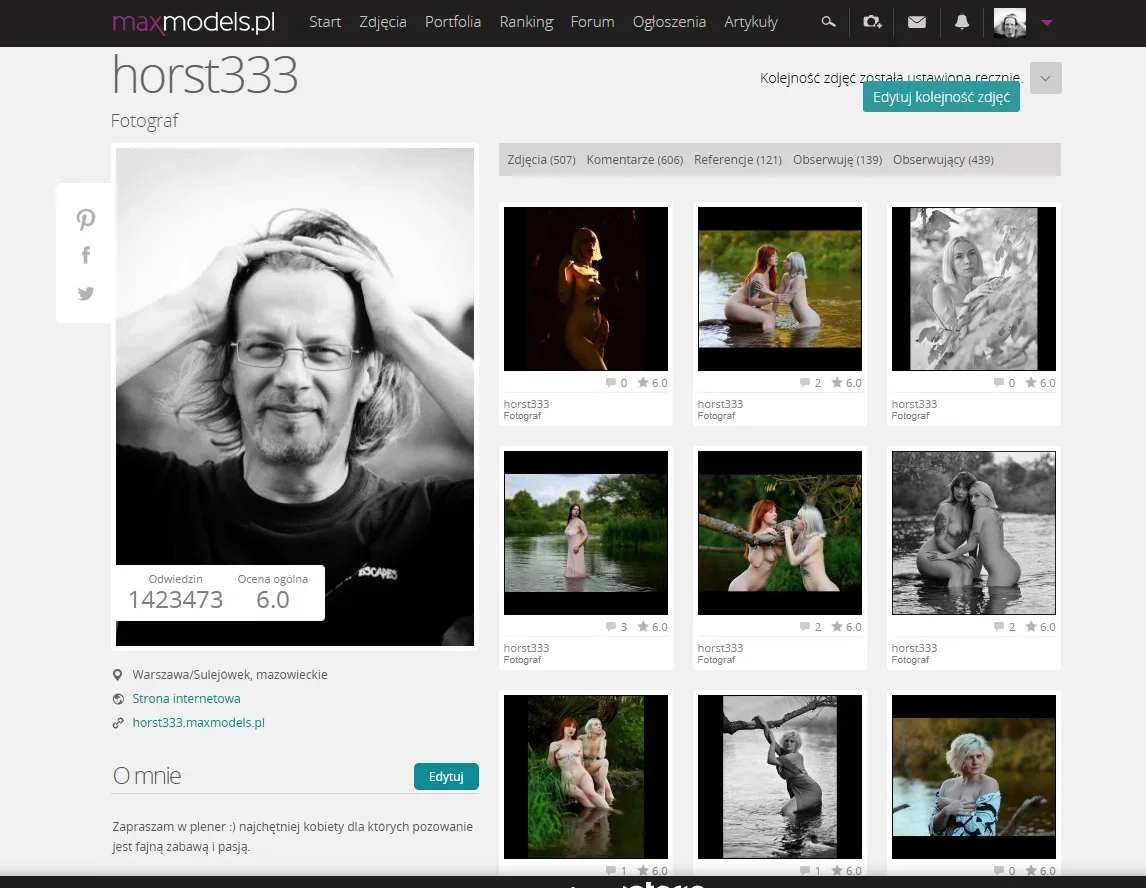Viewport: 1146px width, 888px height.
Task: Click the add photo camera icon
Action: 872,22
